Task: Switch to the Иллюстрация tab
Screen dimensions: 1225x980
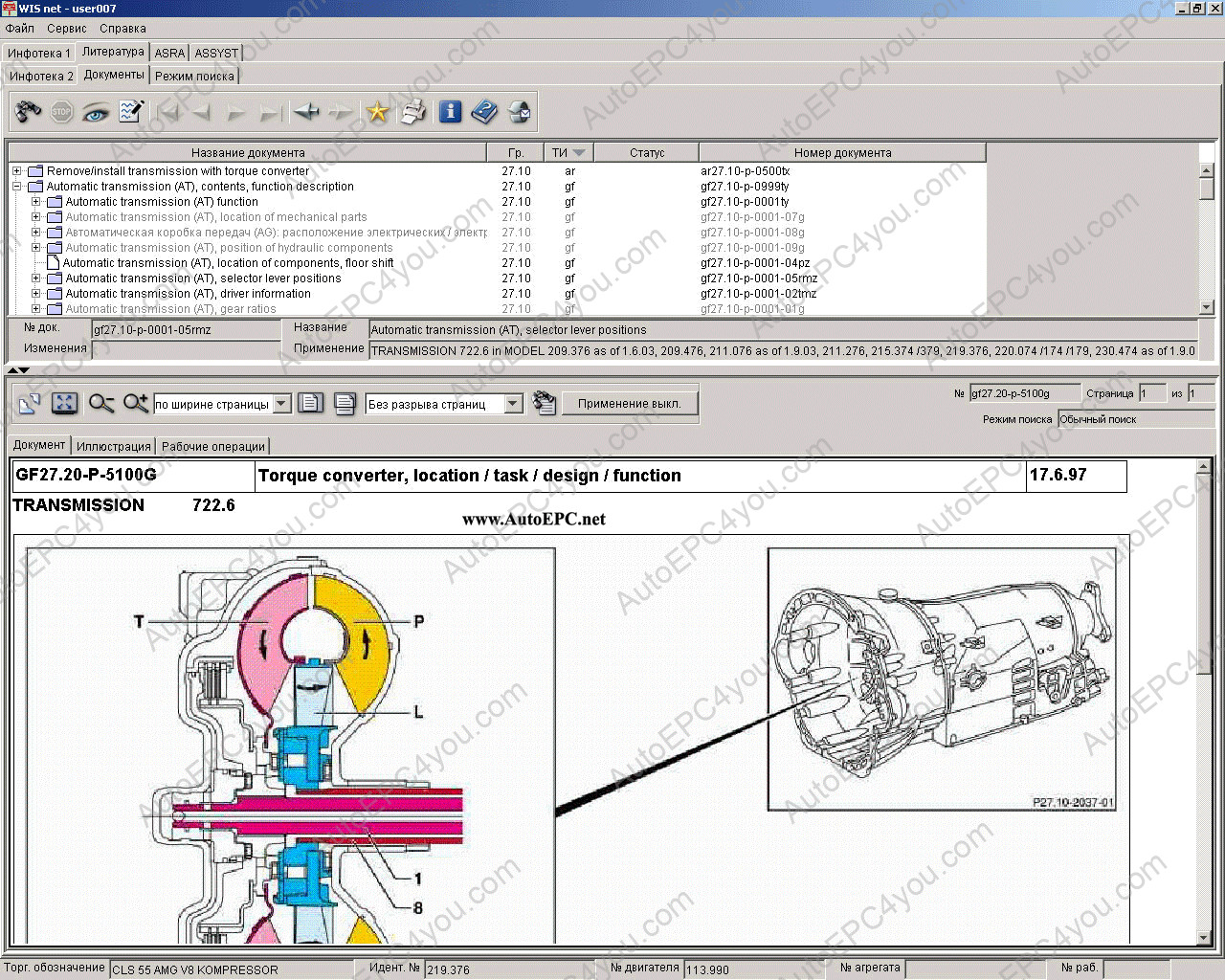Action: (114, 446)
